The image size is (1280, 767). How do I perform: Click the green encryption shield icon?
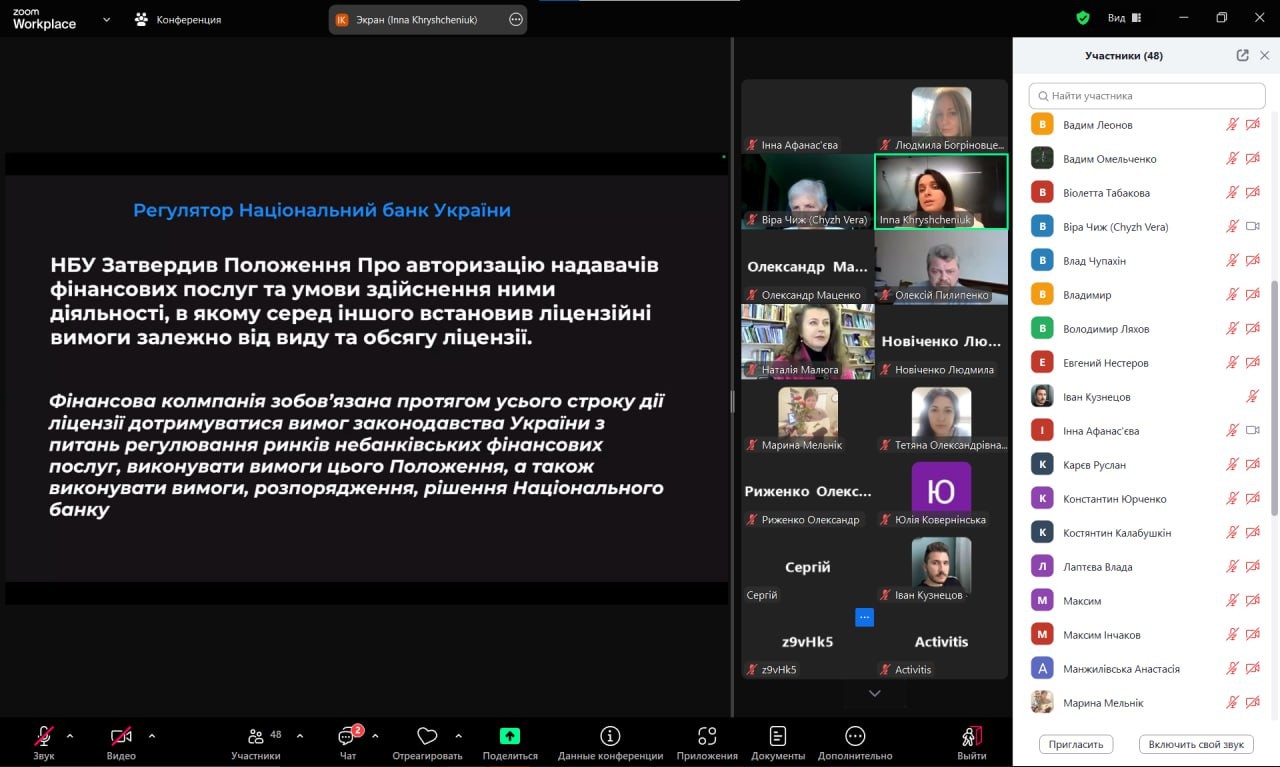click(x=1083, y=18)
